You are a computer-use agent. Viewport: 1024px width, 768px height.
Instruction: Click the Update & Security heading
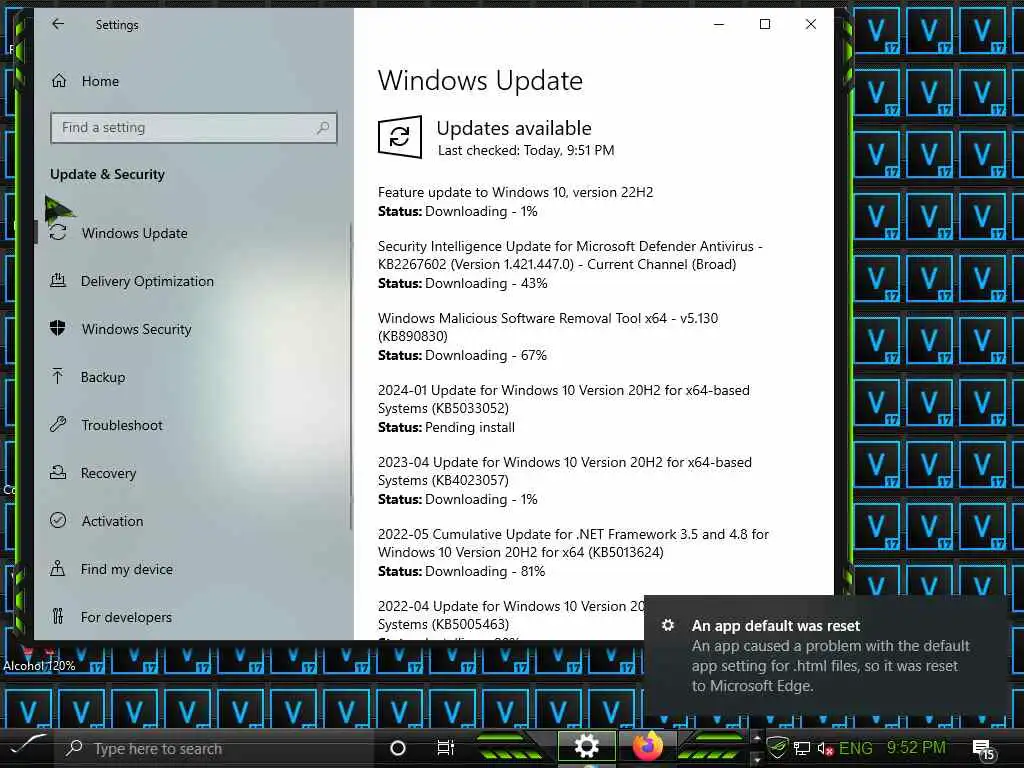107,174
